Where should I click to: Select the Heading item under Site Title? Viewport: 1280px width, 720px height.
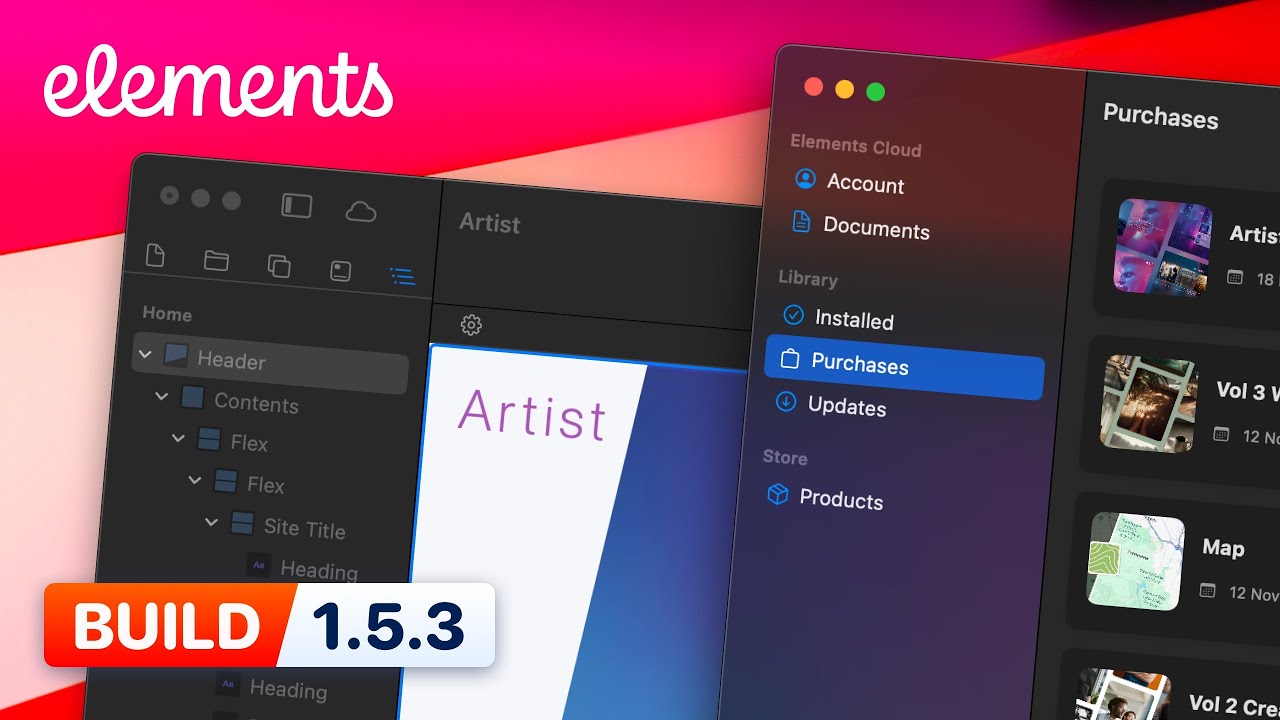click(319, 570)
